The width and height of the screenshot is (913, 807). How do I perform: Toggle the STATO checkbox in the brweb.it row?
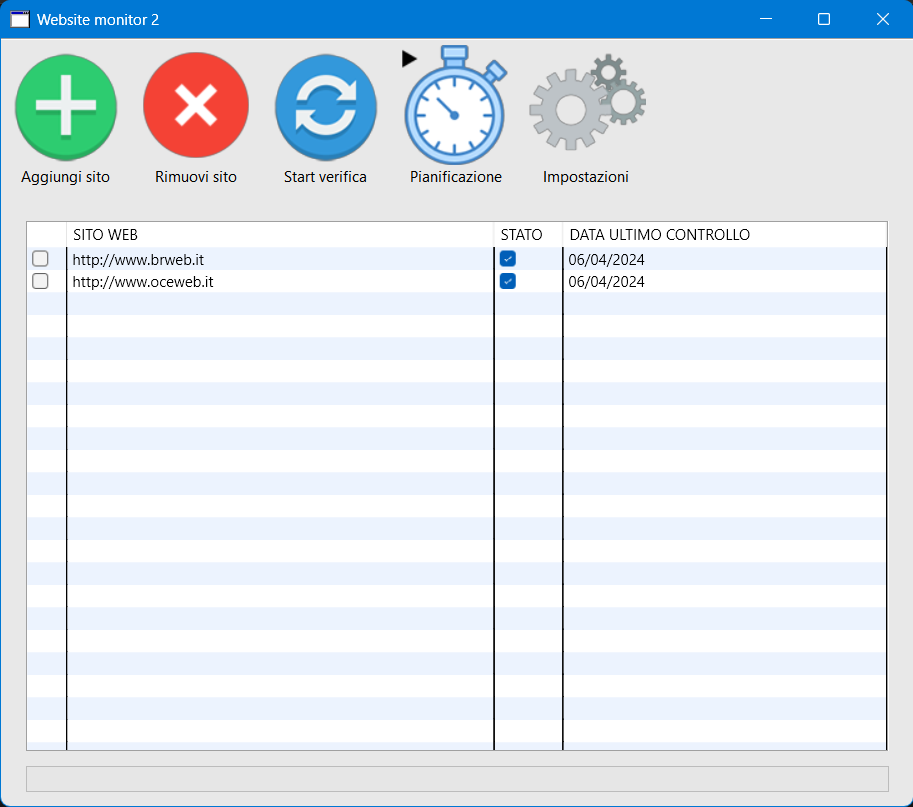pos(508,259)
